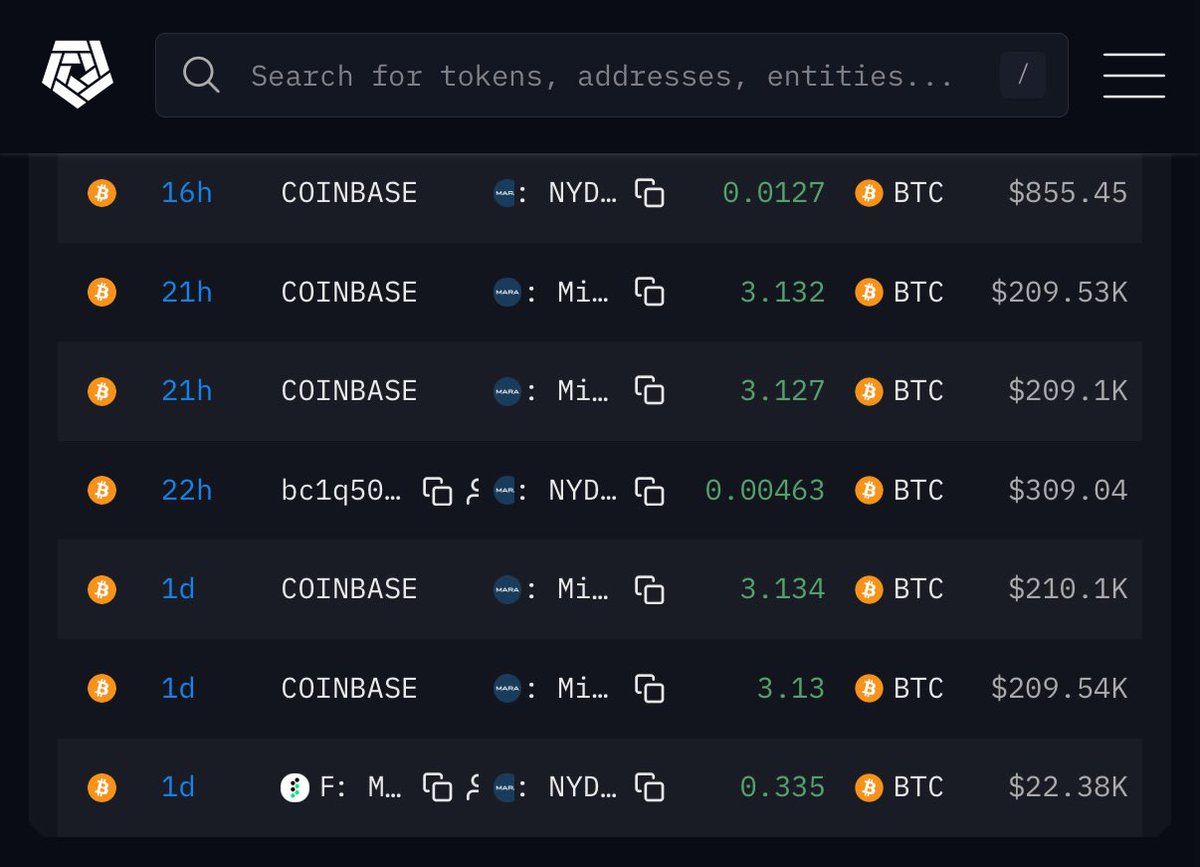Focus the token search input field
The image size is (1200, 867).
[600, 76]
